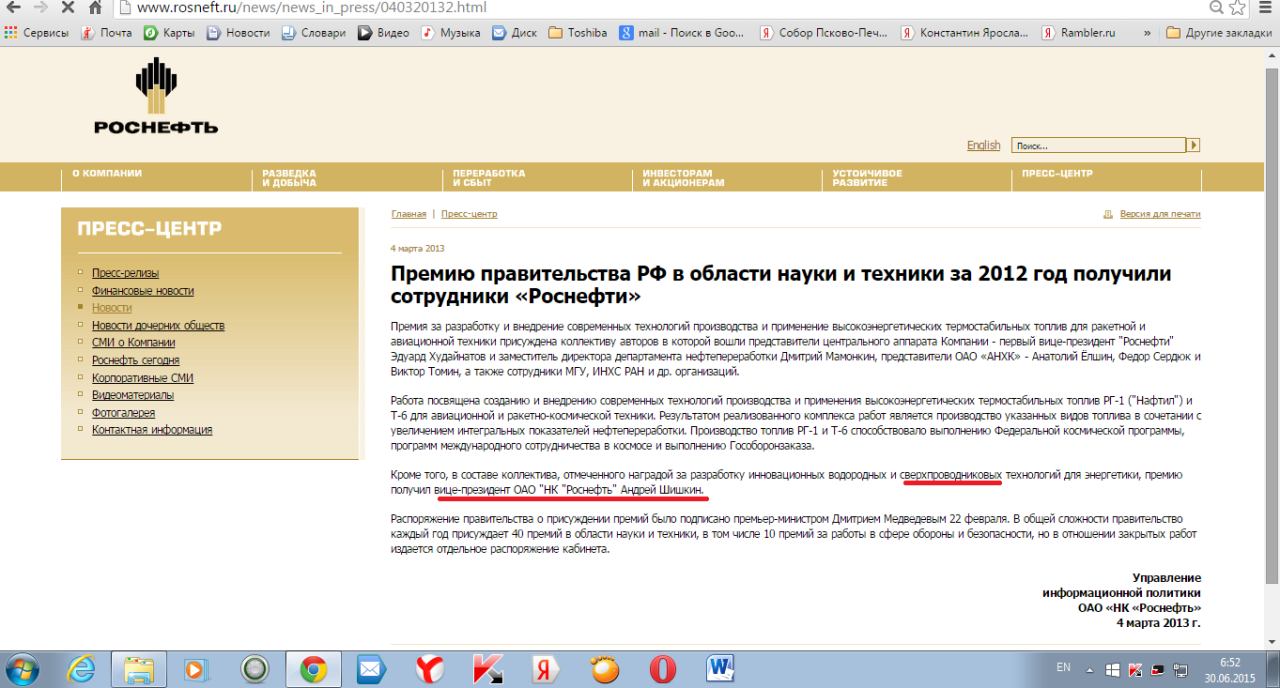Open the Toshiba bookmarks folder

pyautogui.click(x=578, y=33)
